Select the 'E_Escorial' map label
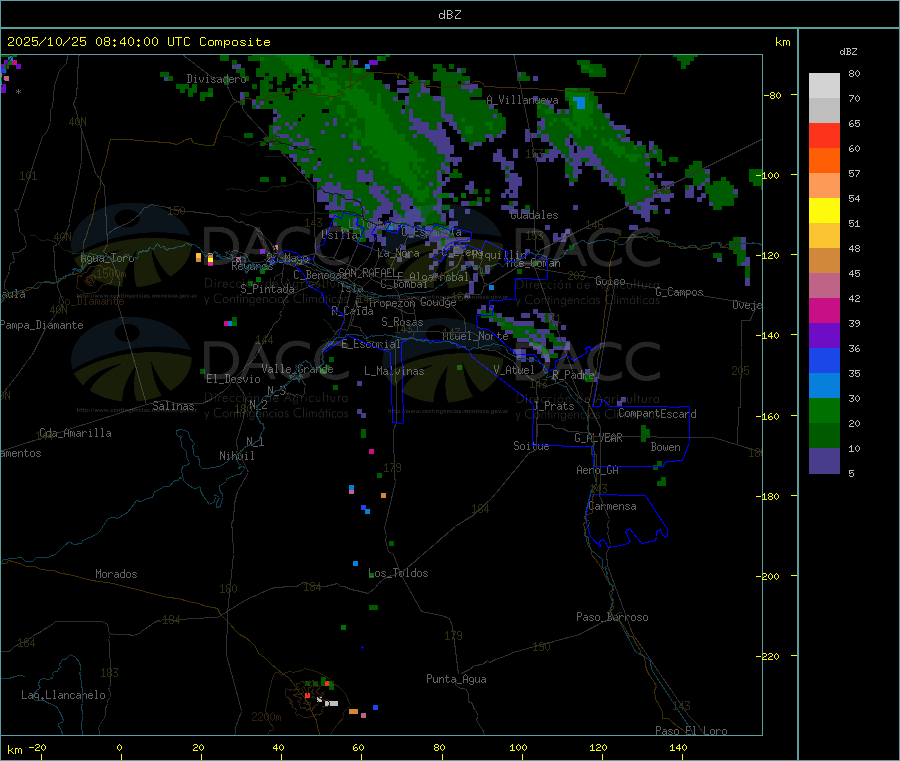The width and height of the screenshot is (900, 761). pyautogui.click(x=370, y=344)
